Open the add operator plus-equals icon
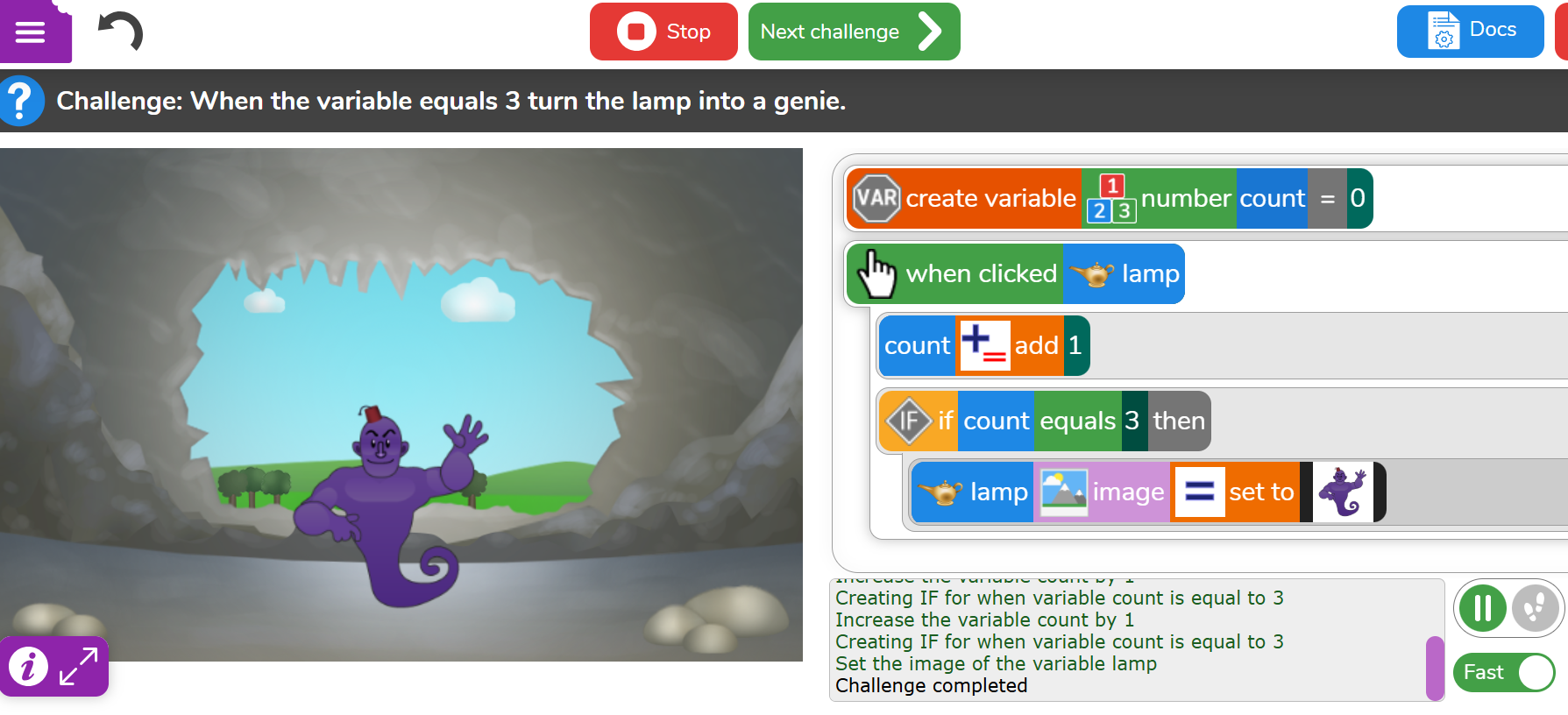This screenshot has width=1568, height=715. pos(984,345)
